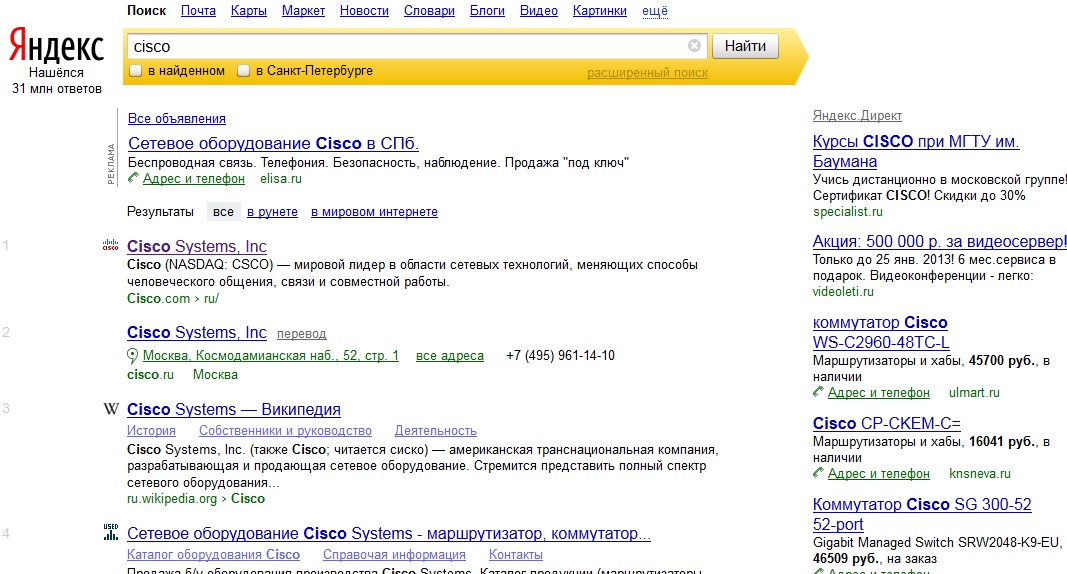
Task: Open ad 'Коммутатор Cisco SG 300-52 52-port'
Action: (x=922, y=514)
